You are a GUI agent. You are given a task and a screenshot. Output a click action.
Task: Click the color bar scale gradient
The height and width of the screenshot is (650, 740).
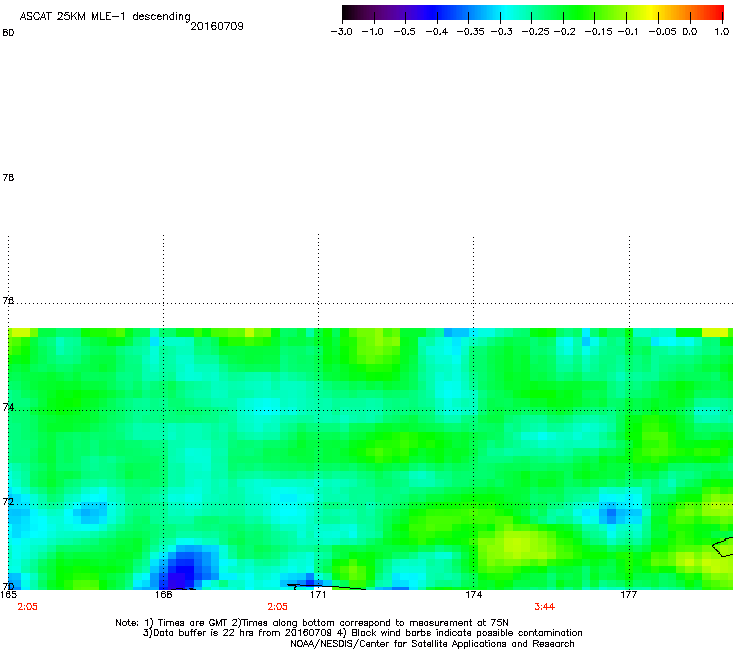pos(533,13)
